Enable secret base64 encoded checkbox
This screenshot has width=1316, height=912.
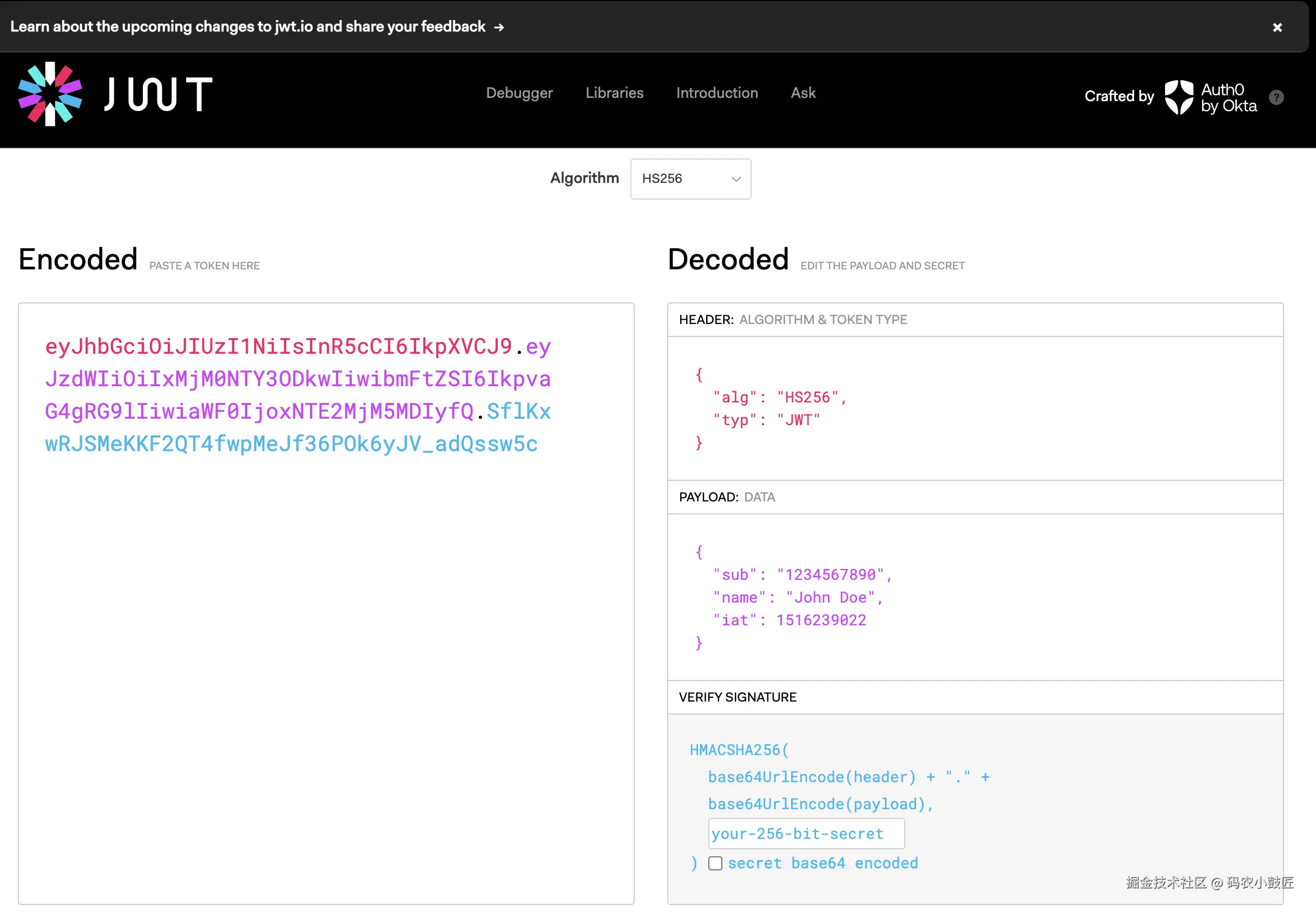715,863
